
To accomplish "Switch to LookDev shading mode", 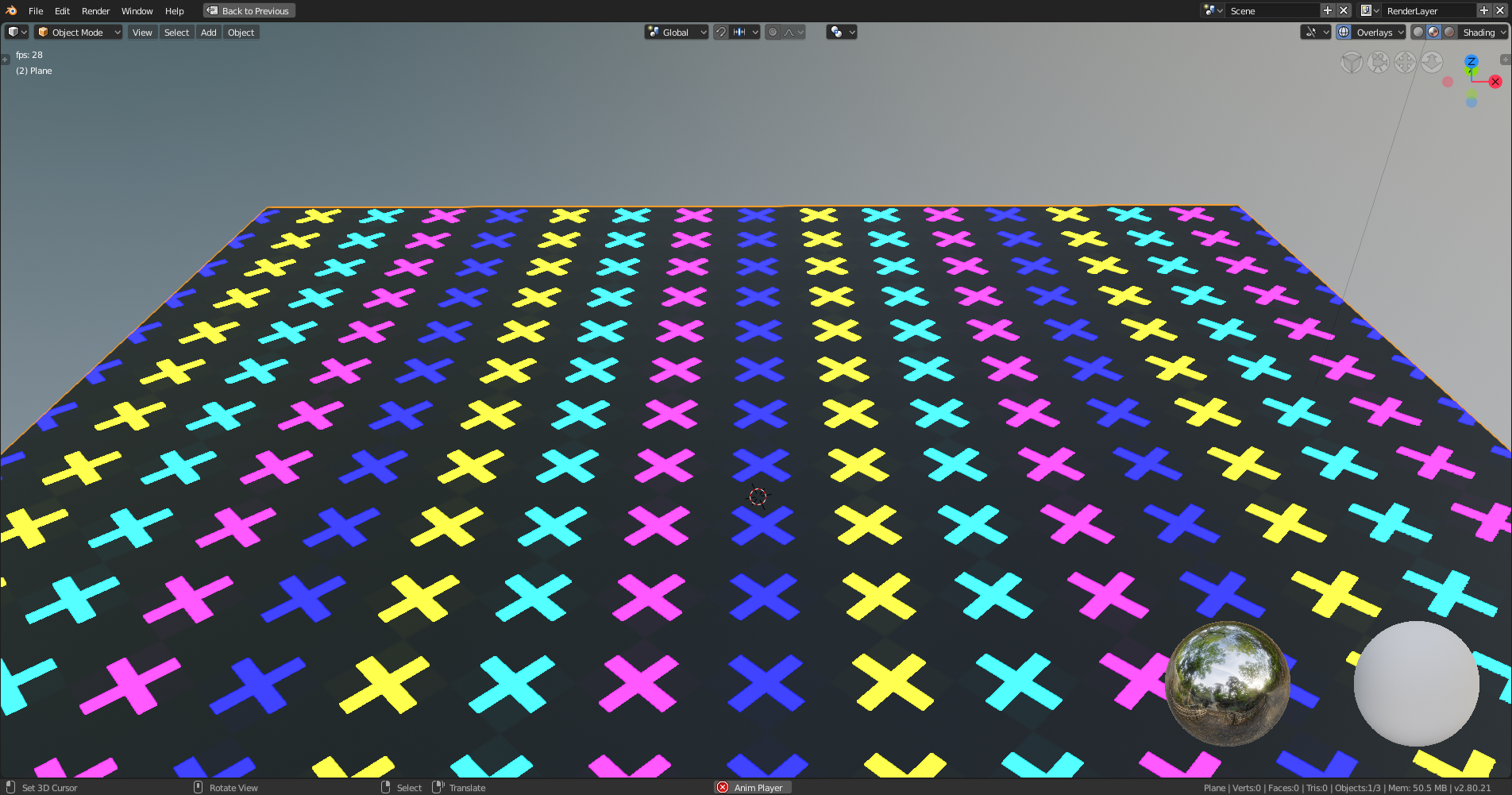I will (1433, 33).
